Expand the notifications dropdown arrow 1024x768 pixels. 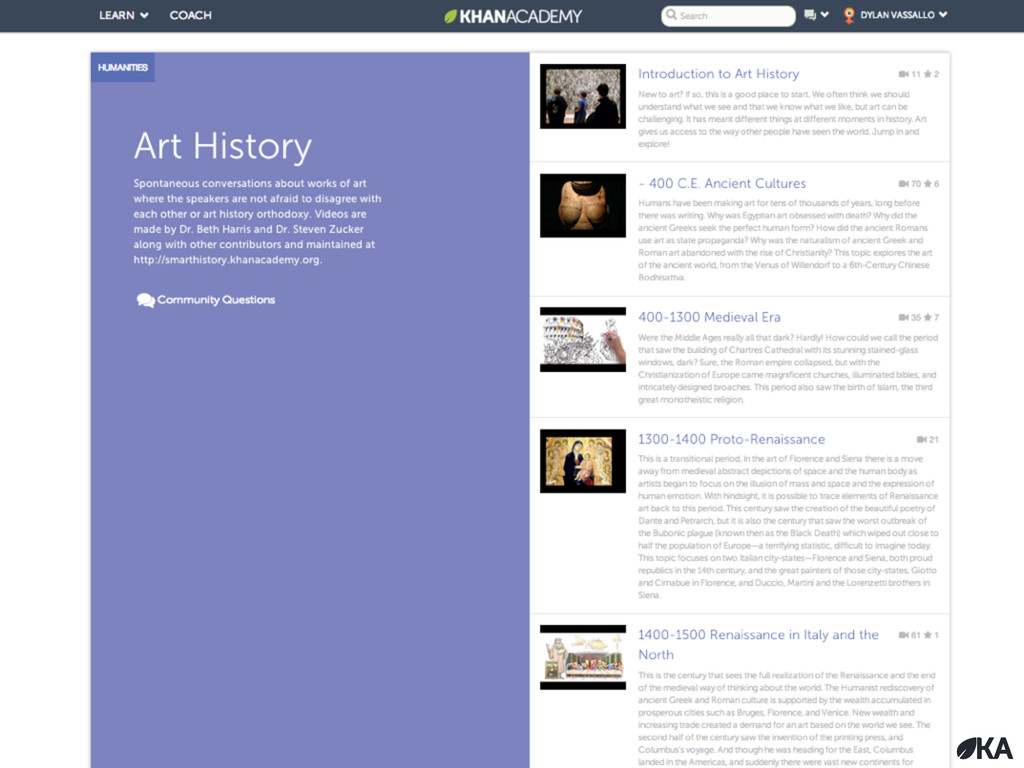click(x=825, y=14)
